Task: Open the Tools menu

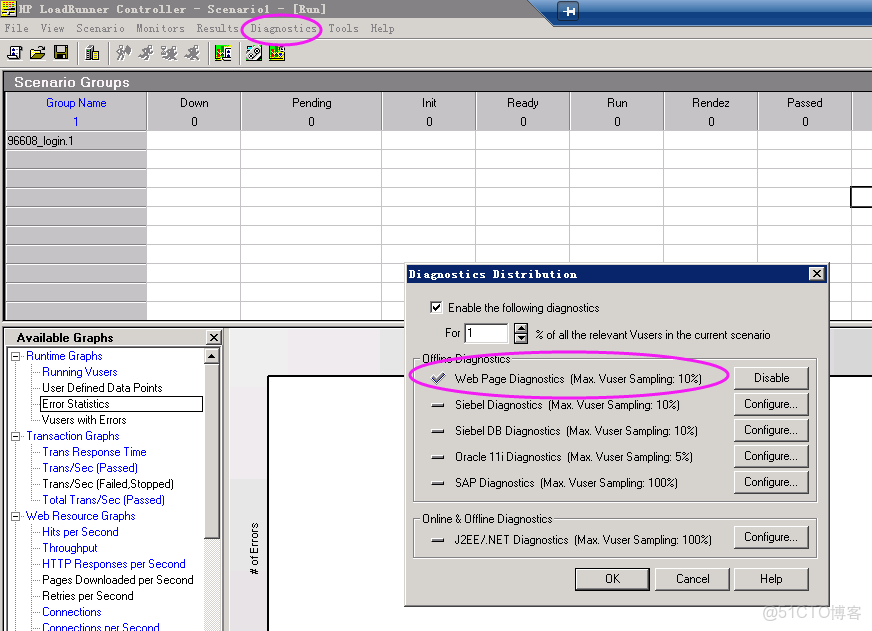Action: tap(343, 28)
